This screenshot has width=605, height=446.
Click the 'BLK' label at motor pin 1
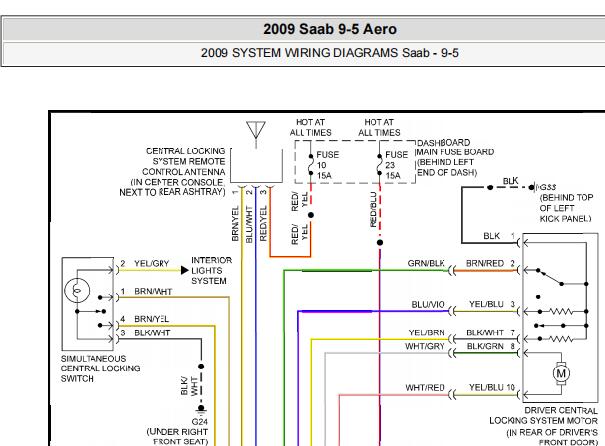point(491,236)
